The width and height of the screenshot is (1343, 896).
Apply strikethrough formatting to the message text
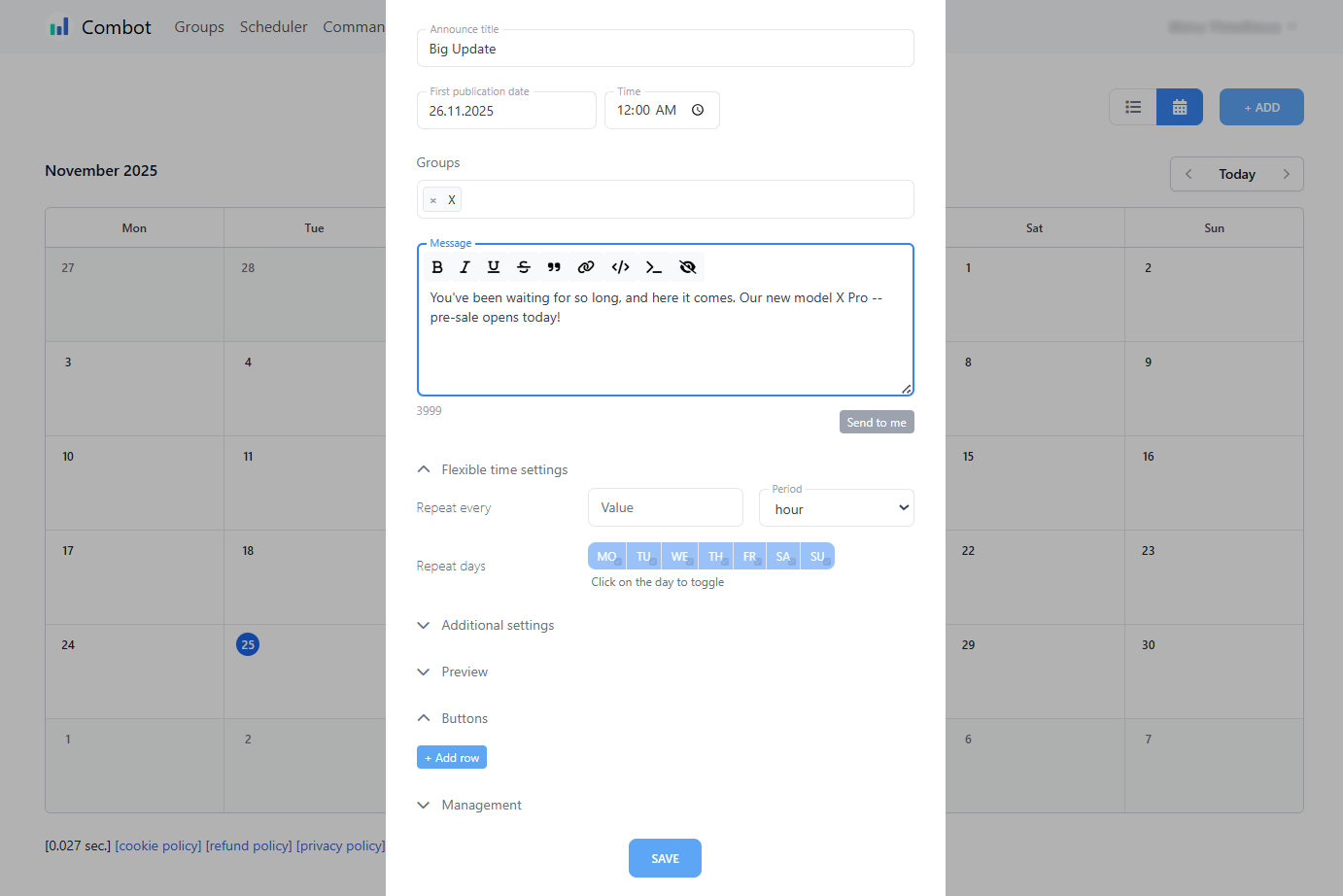pyautogui.click(x=524, y=266)
